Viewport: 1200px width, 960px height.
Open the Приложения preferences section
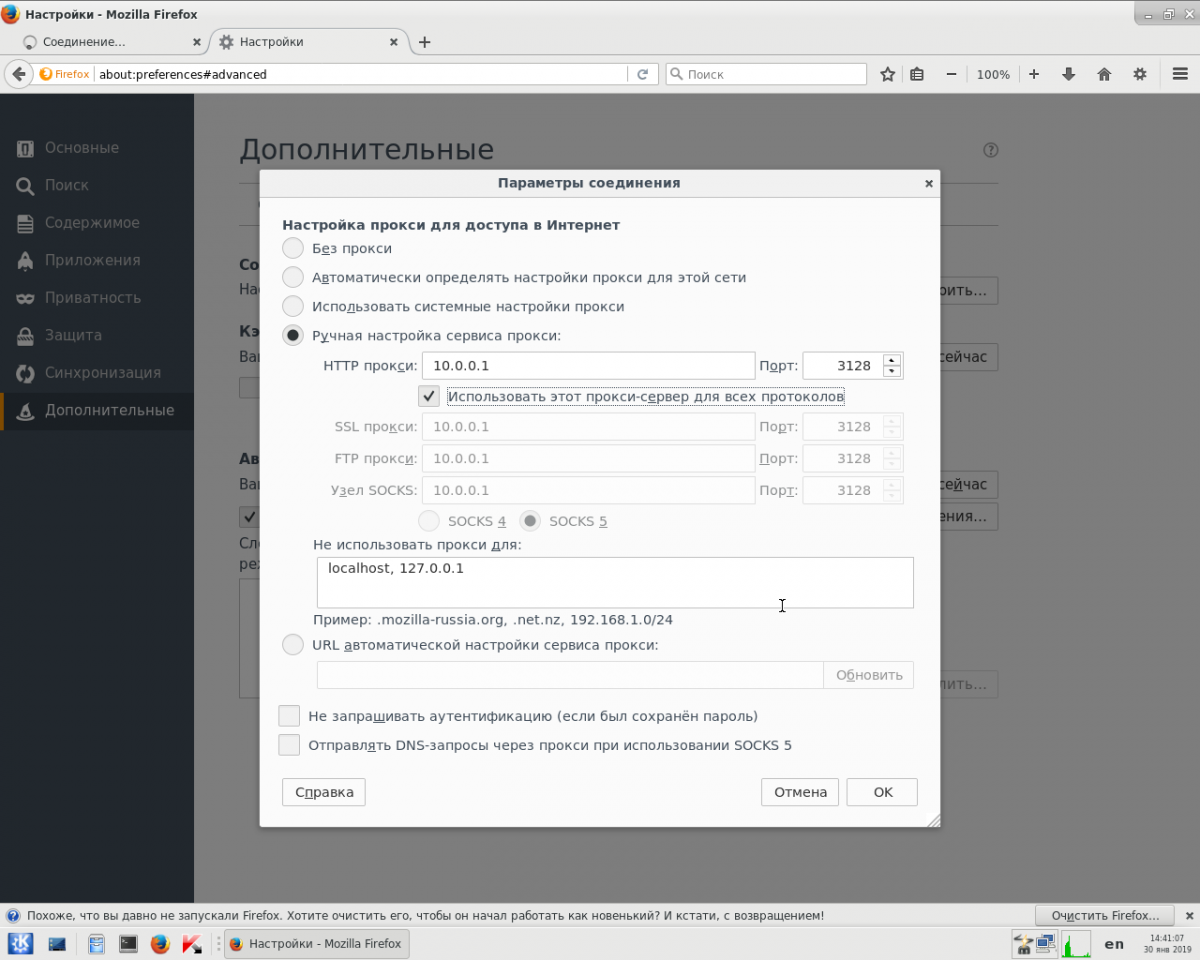point(97,260)
